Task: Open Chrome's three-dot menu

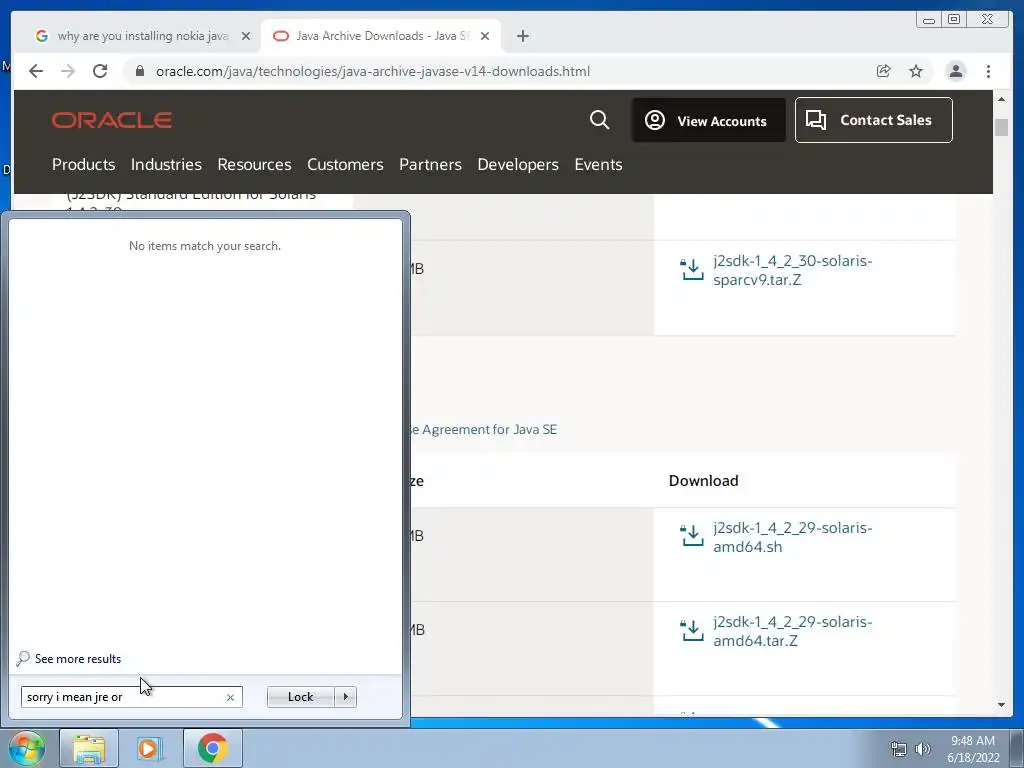Action: pos(988,71)
